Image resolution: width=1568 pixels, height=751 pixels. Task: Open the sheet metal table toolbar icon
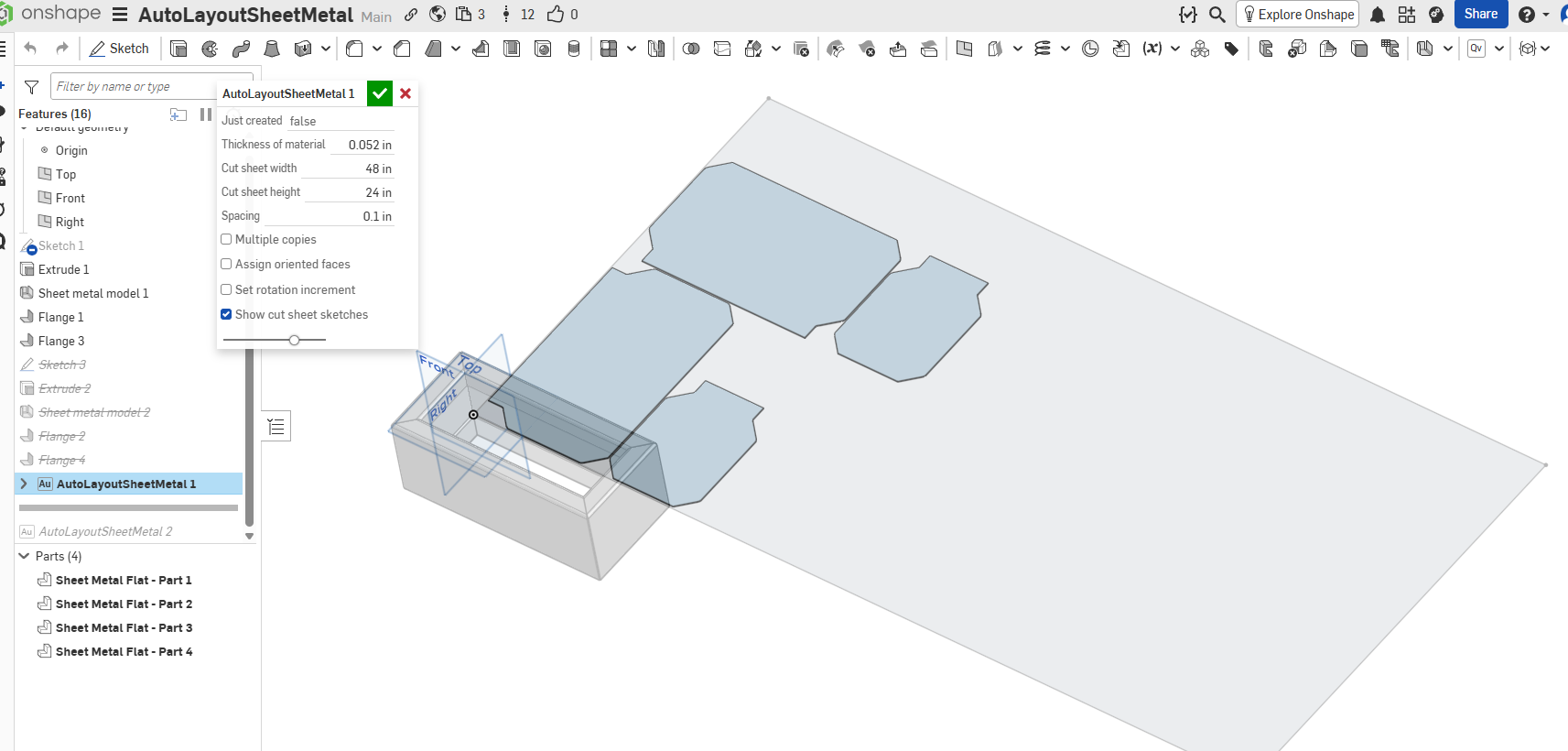[x=1390, y=49]
